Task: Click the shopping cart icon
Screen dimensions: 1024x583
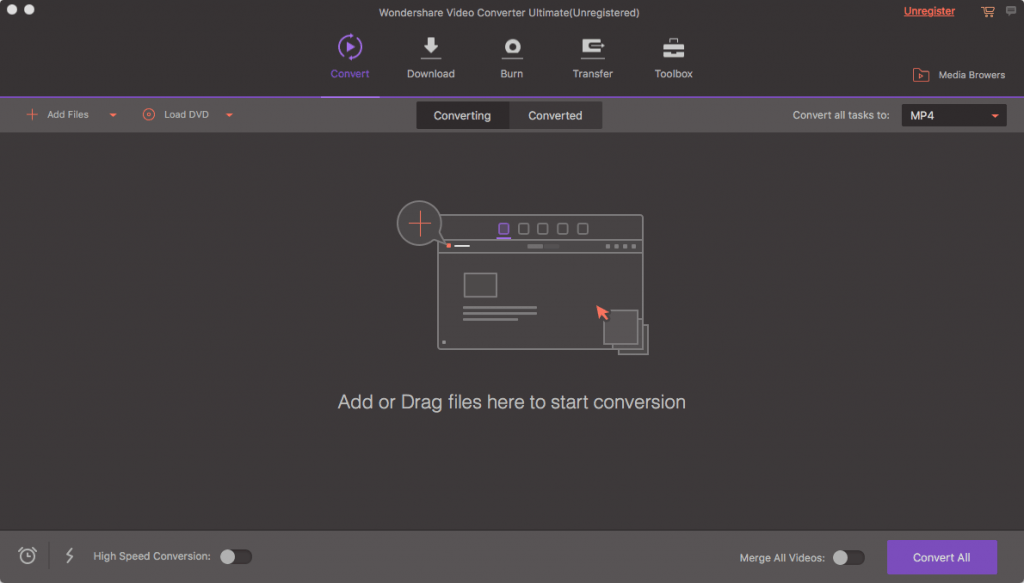Action: [x=987, y=12]
